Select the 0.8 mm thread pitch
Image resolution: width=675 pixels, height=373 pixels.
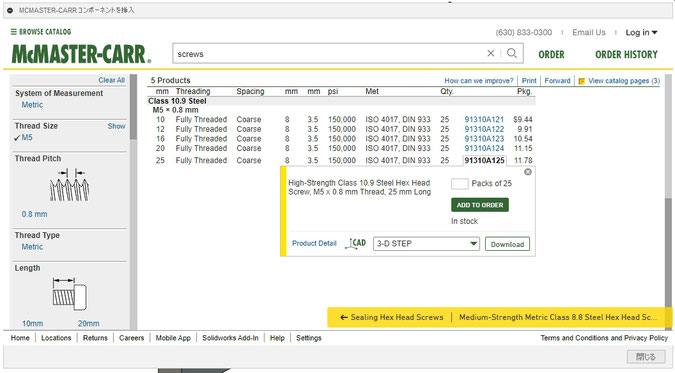pos(34,214)
